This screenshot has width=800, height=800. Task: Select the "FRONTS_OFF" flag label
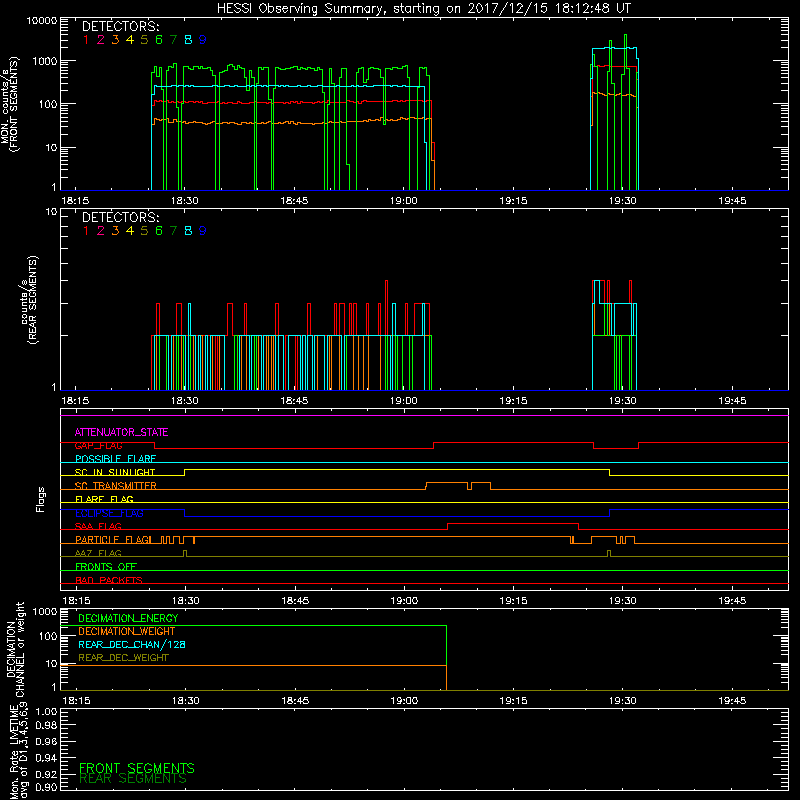tap(106, 567)
